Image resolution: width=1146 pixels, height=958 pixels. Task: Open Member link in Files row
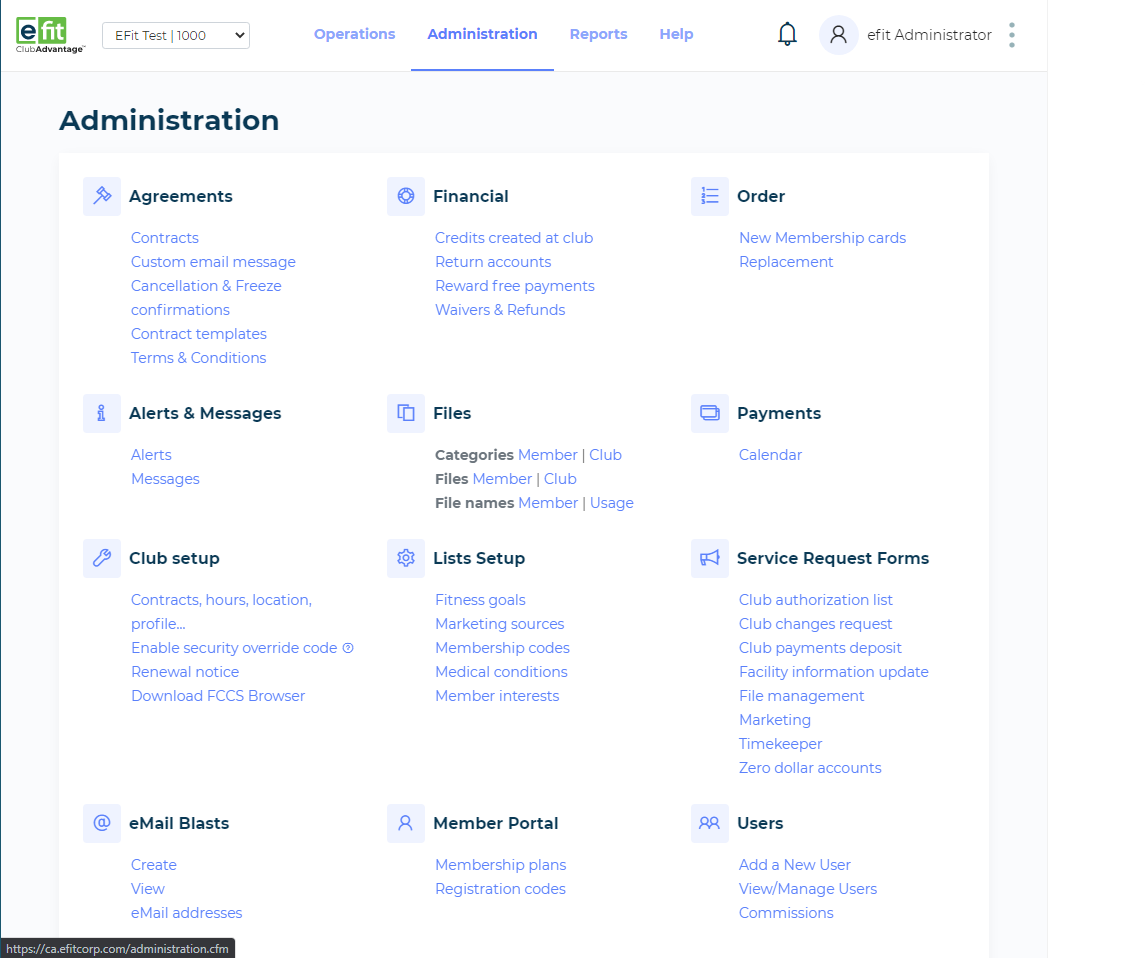502,479
